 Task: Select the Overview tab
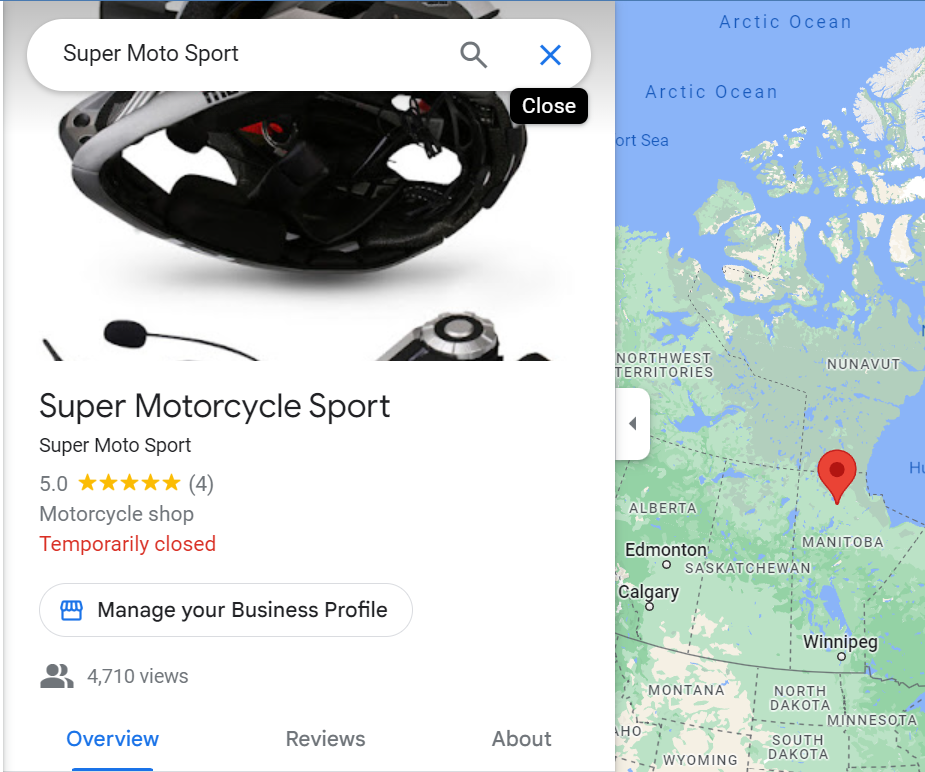[x=112, y=738]
